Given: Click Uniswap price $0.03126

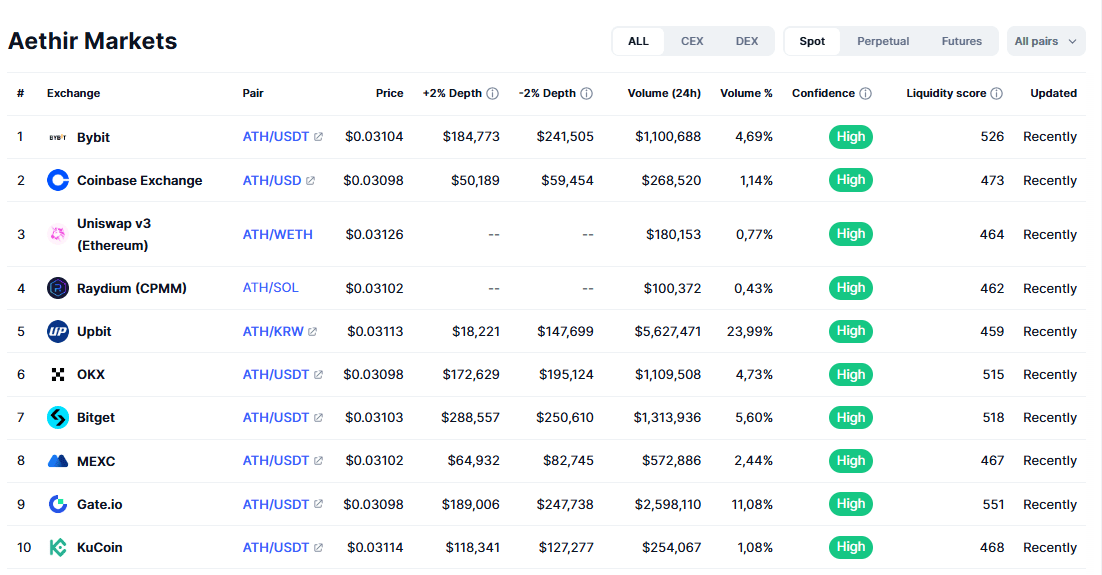Looking at the screenshot, I should [375, 235].
